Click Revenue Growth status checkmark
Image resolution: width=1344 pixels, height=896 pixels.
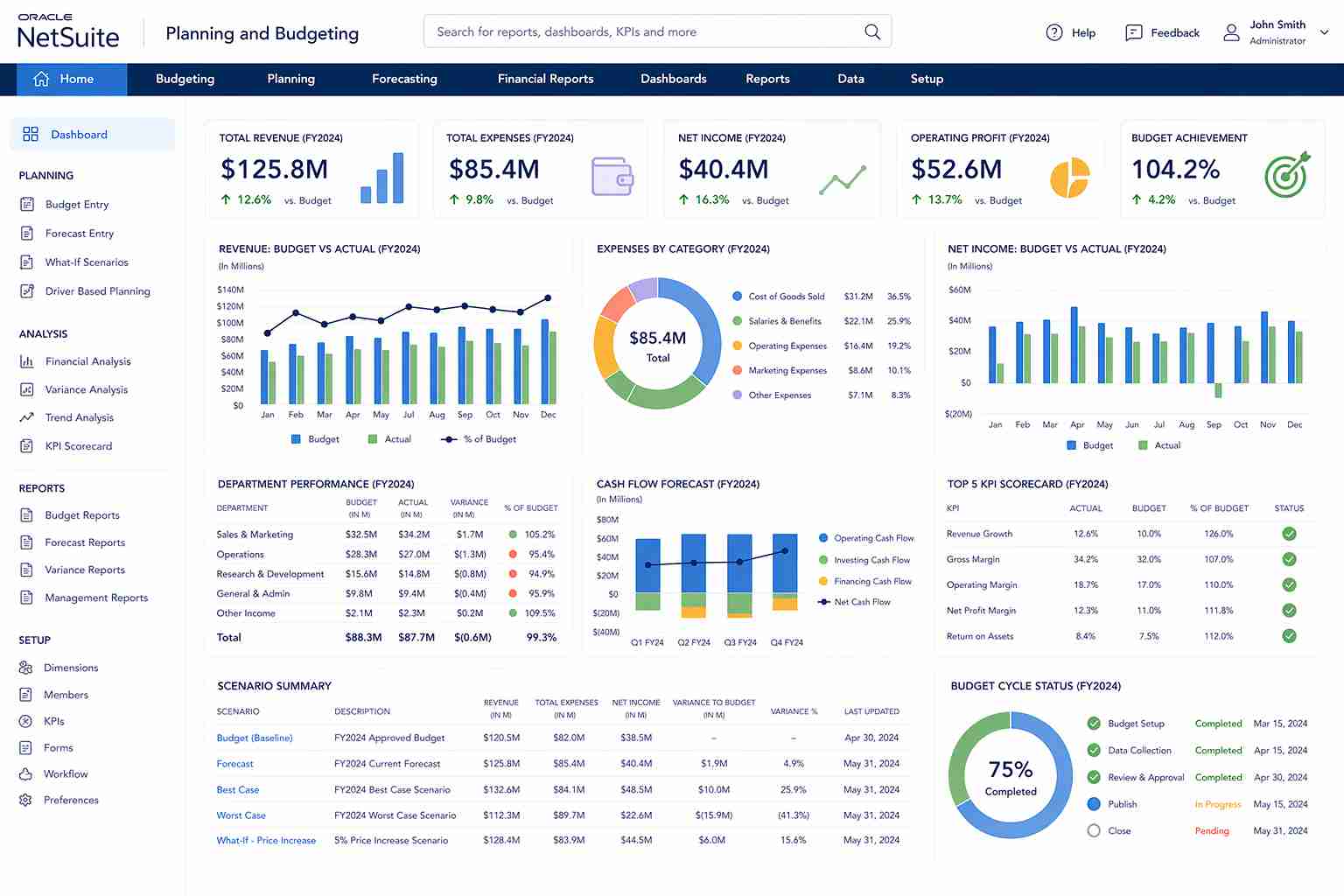pyautogui.click(x=1289, y=534)
